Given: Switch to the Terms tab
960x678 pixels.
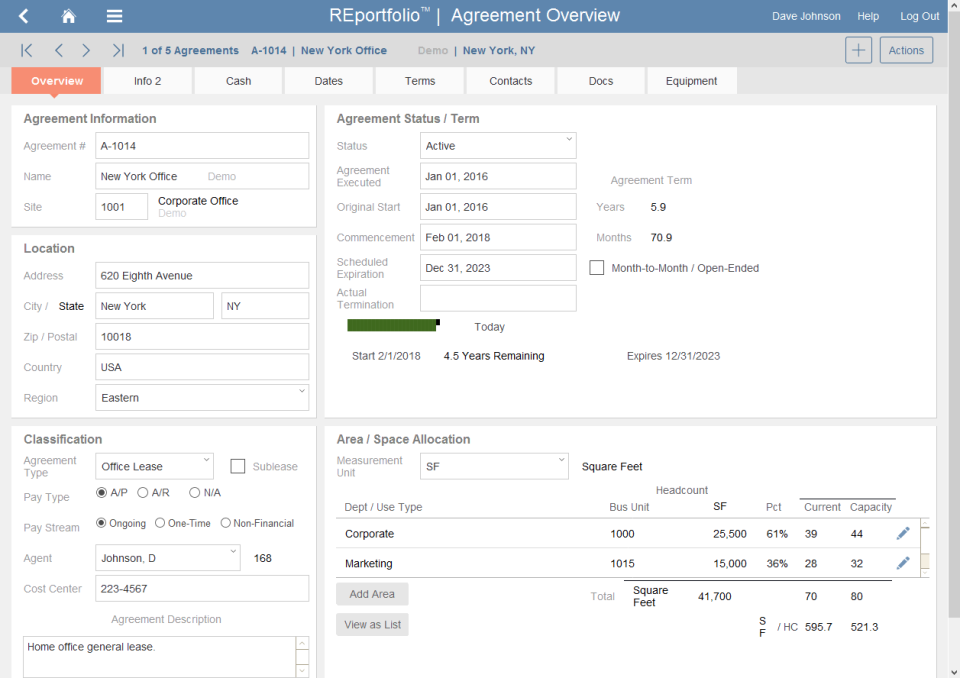Looking at the screenshot, I should (x=419, y=81).
